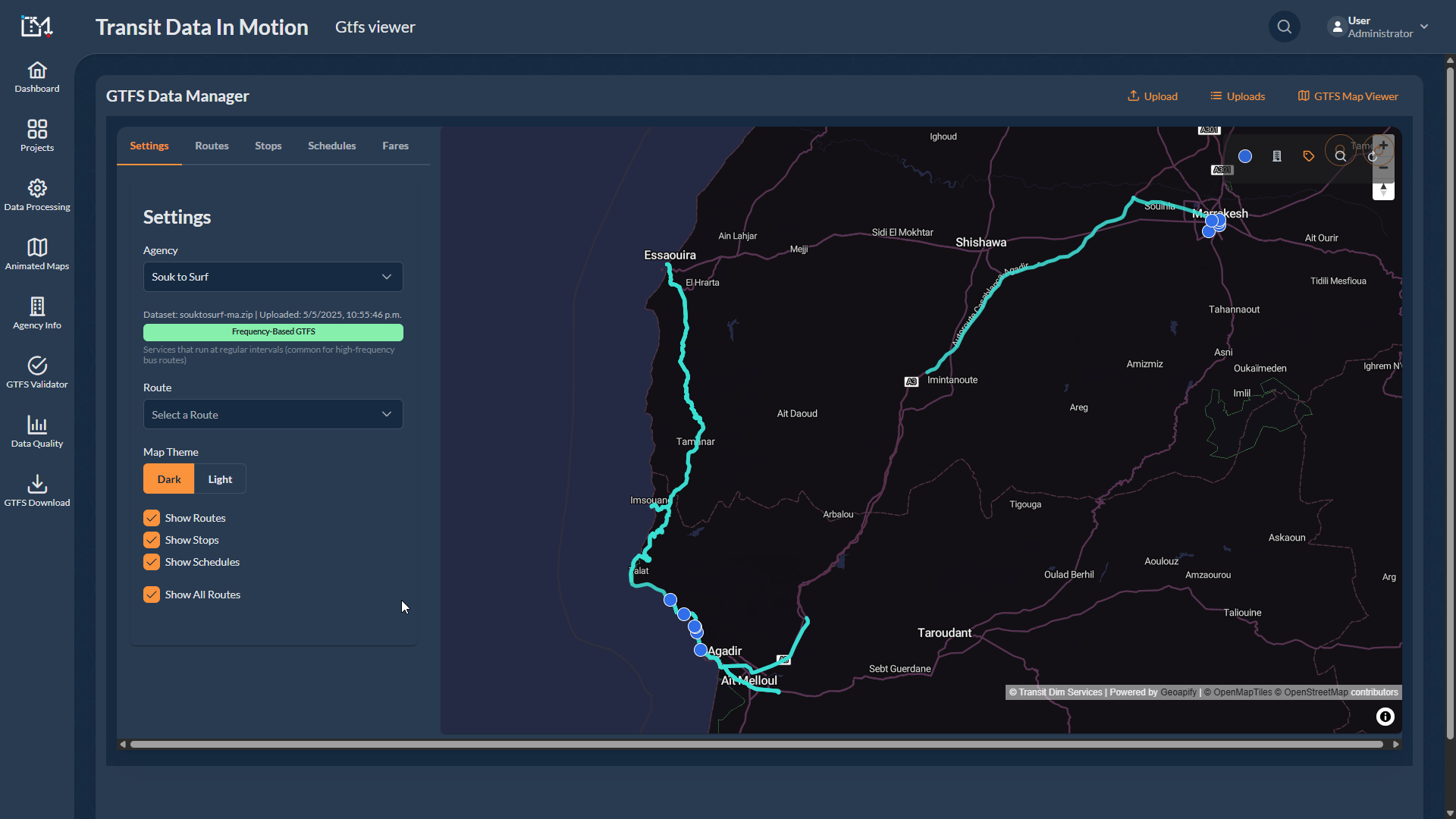Open the Dashboard from the sidebar

tap(36, 76)
